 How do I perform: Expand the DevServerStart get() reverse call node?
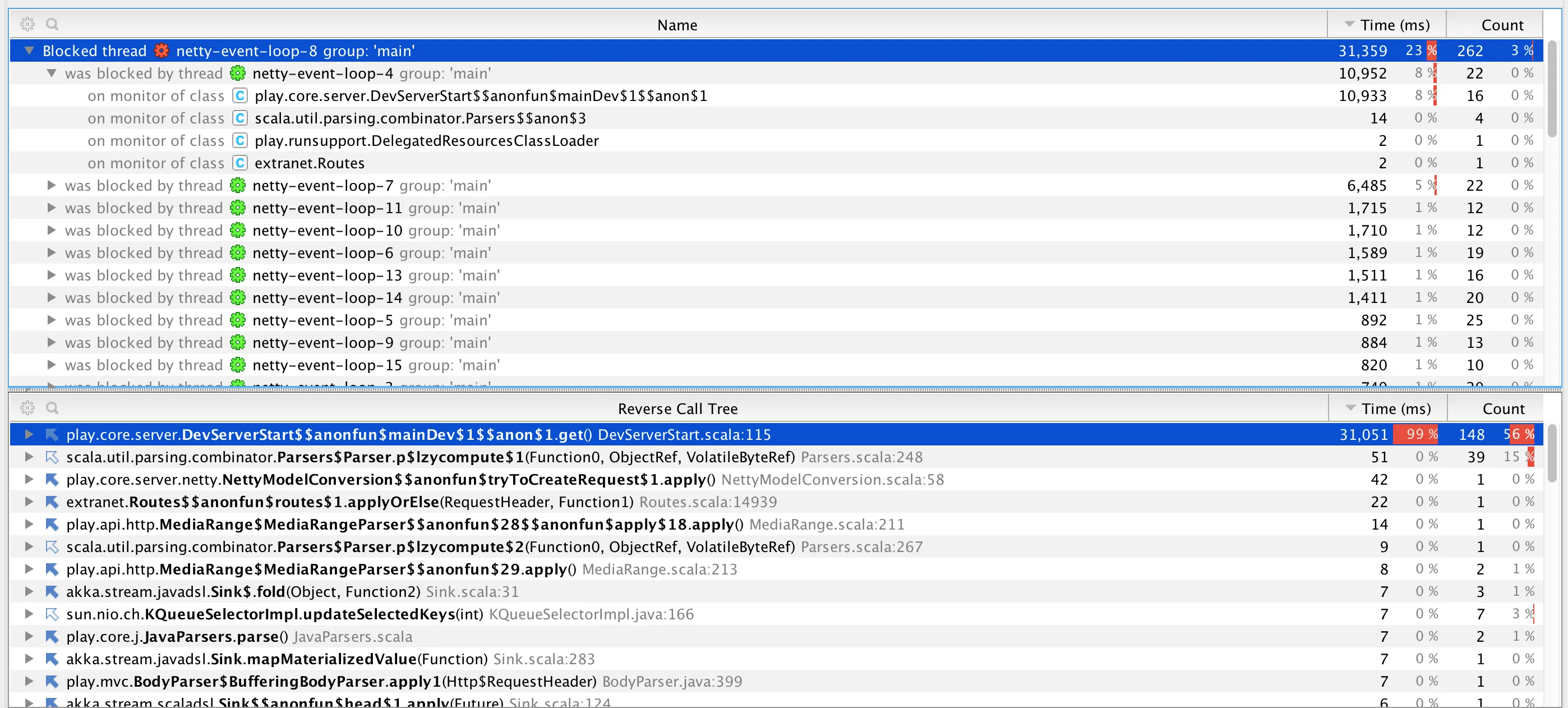coord(29,435)
